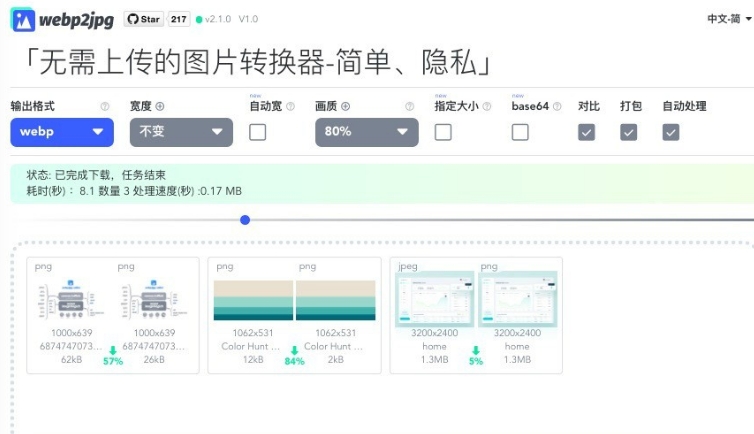Image resolution: width=754 pixels, height=434 pixels.
Task: Click the converted 1000x639 png thumbnail at 26kB
Action: click(154, 299)
